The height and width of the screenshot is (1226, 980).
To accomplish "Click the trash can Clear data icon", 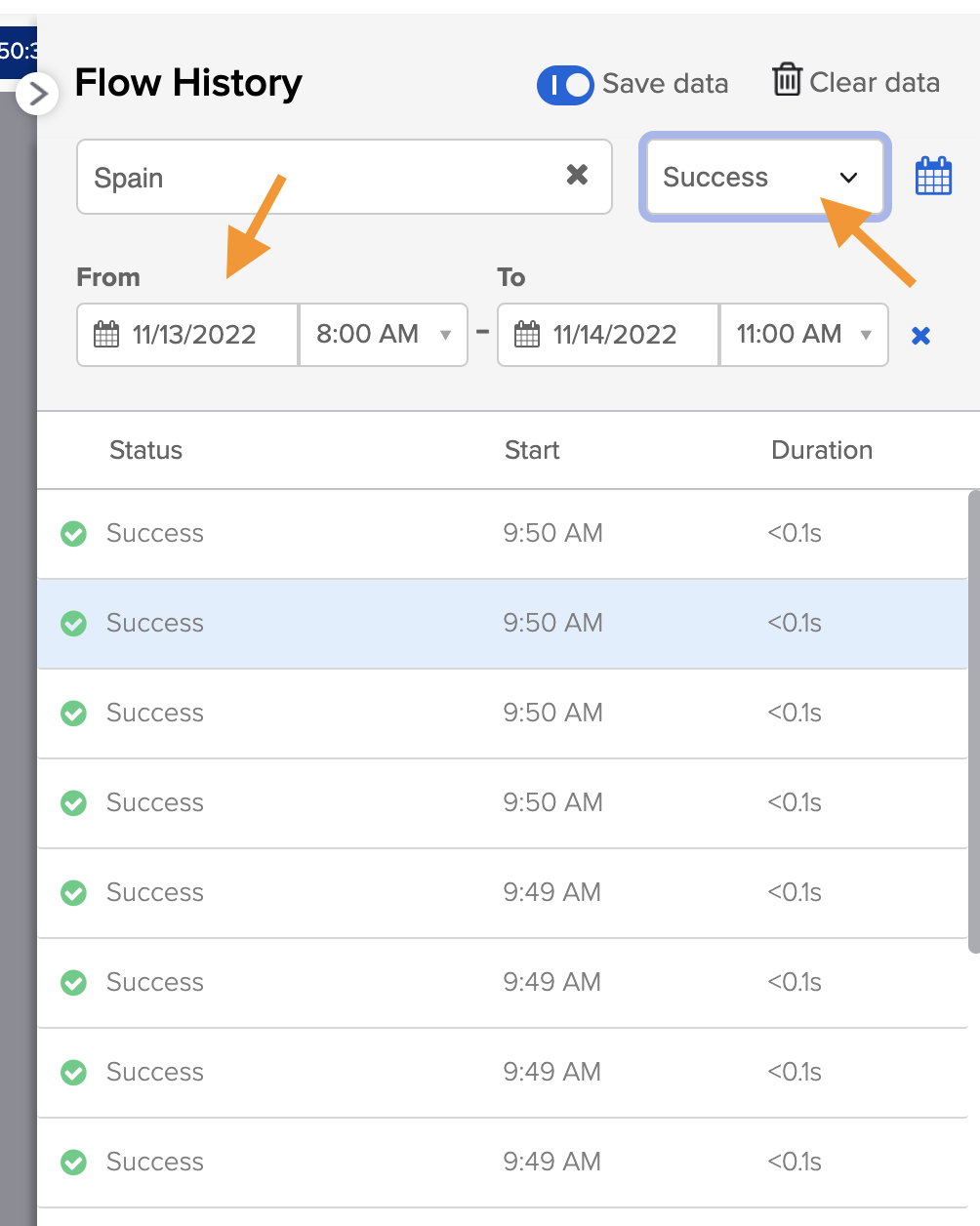I will (787, 80).
